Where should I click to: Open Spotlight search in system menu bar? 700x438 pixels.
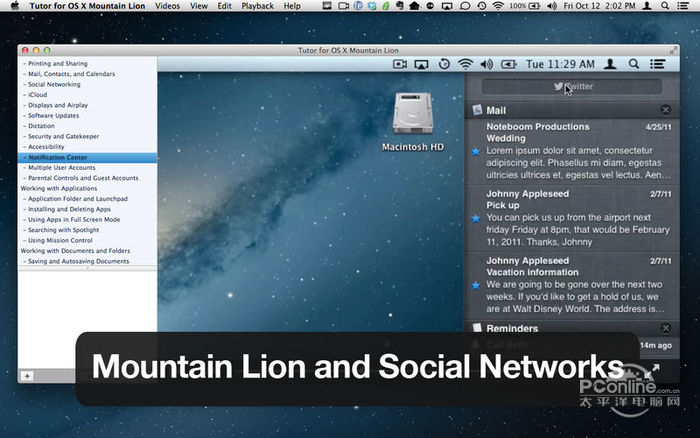665,6
